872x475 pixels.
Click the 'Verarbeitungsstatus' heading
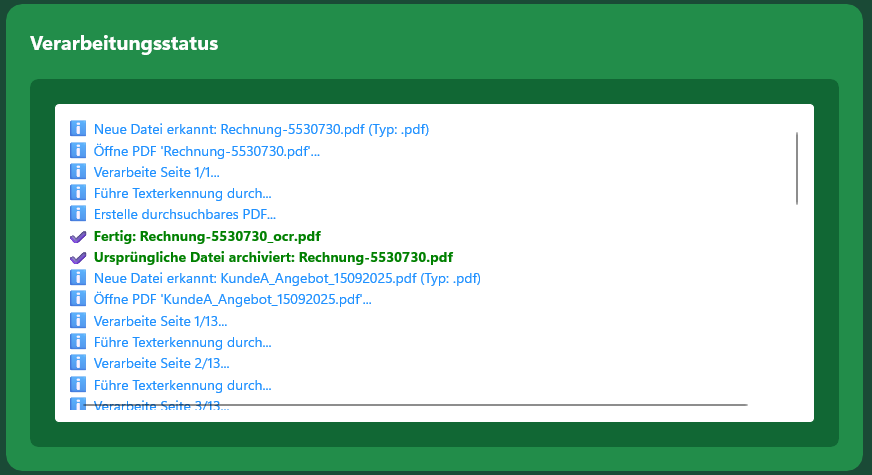tap(124, 43)
